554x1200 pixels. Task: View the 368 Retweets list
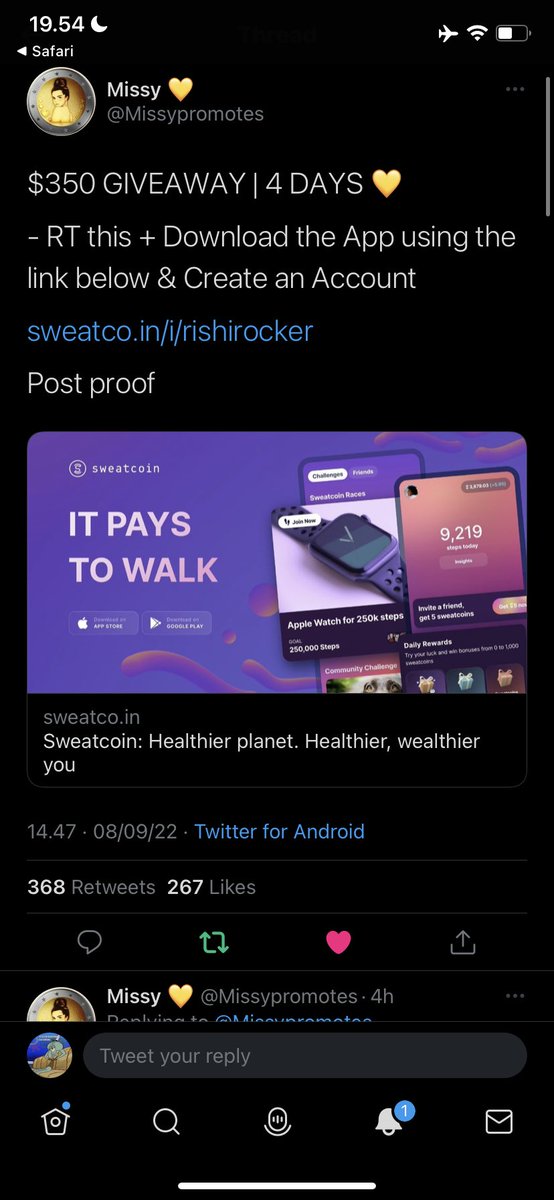pyautogui.click(x=91, y=887)
